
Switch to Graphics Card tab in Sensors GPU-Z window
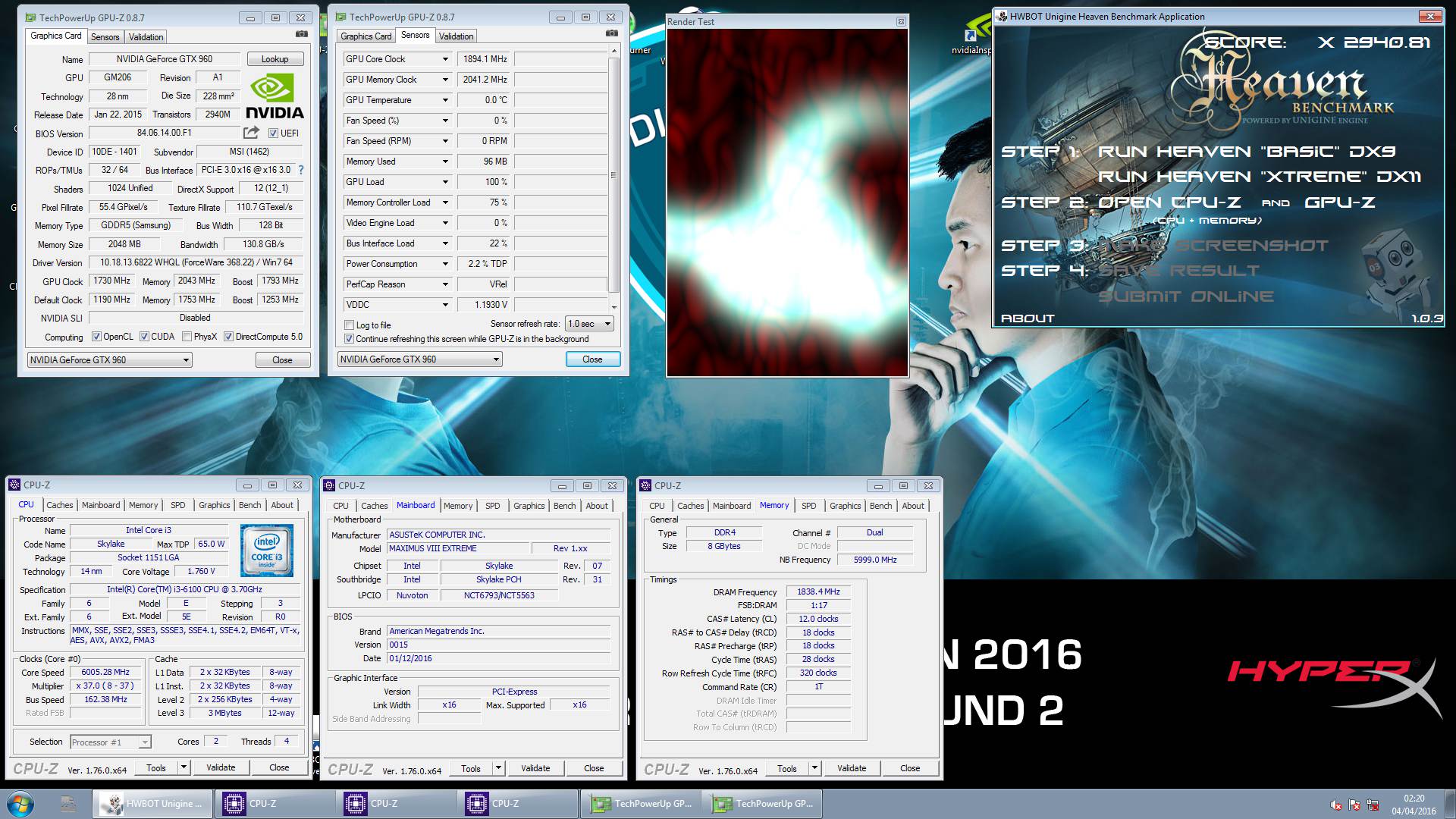click(366, 36)
